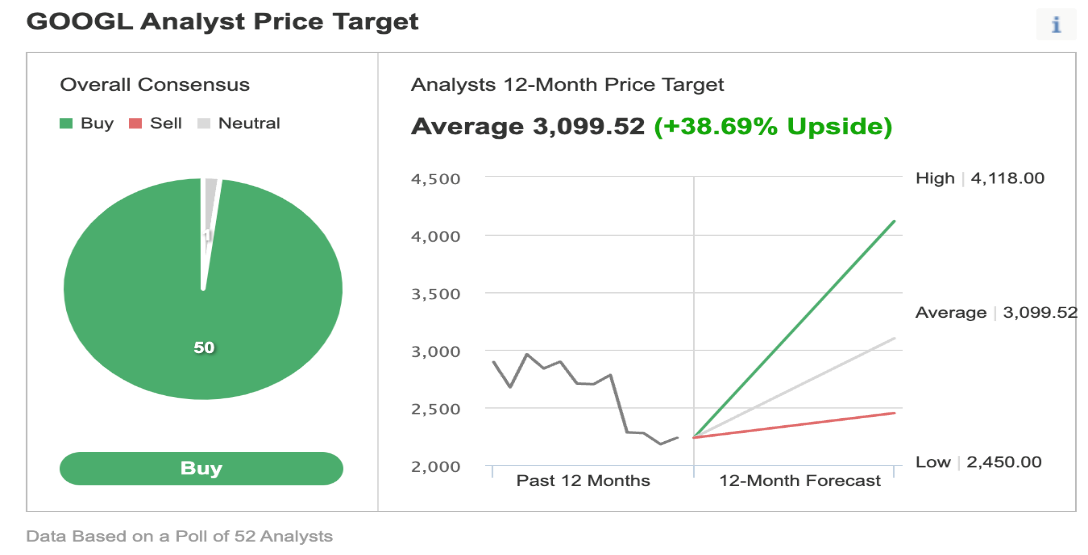Click the +38.69% Upside text

[773, 126]
